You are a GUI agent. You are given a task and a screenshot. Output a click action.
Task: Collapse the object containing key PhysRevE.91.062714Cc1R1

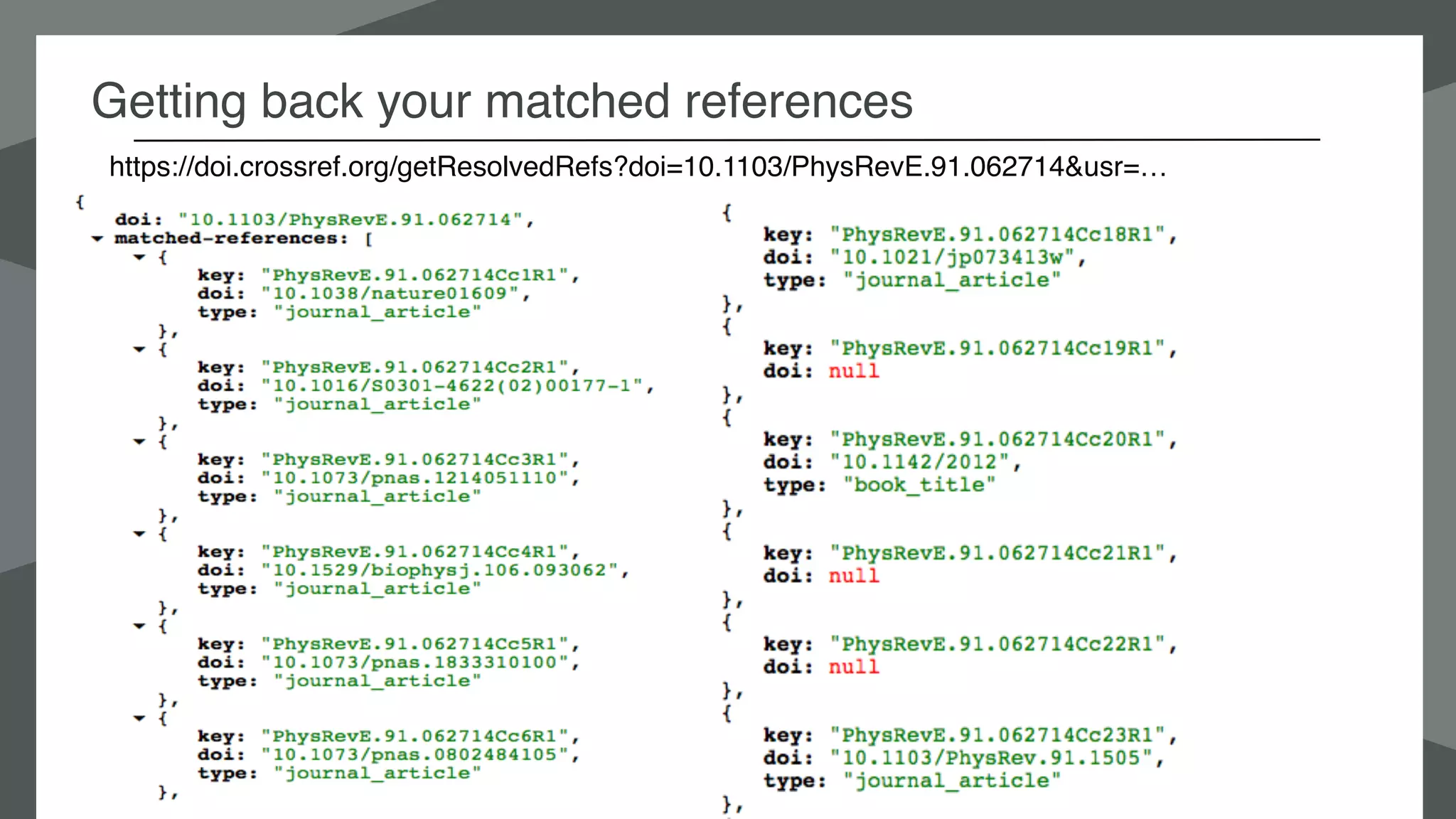coord(139,257)
